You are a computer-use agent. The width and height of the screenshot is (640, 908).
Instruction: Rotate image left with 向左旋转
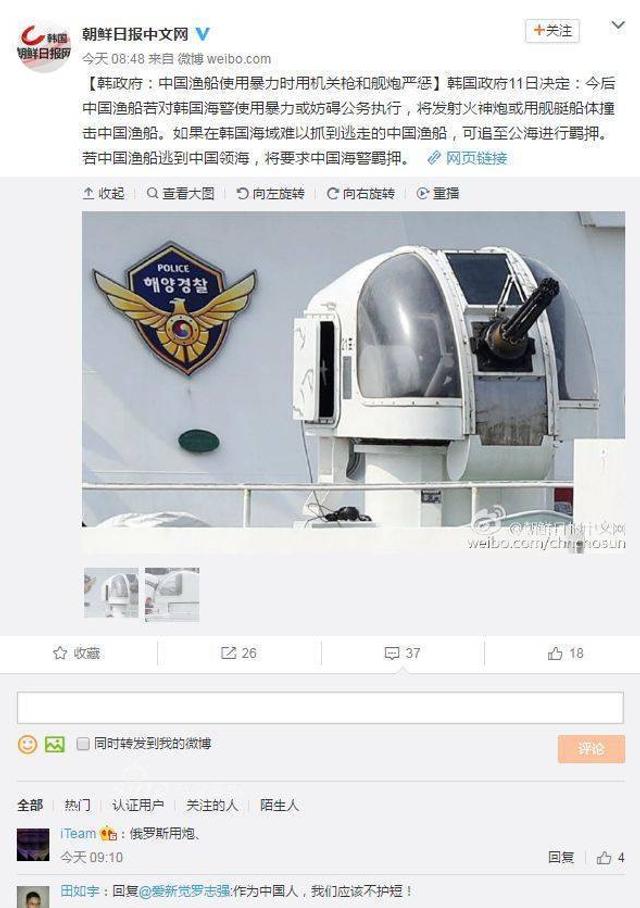(x=270, y=193)
